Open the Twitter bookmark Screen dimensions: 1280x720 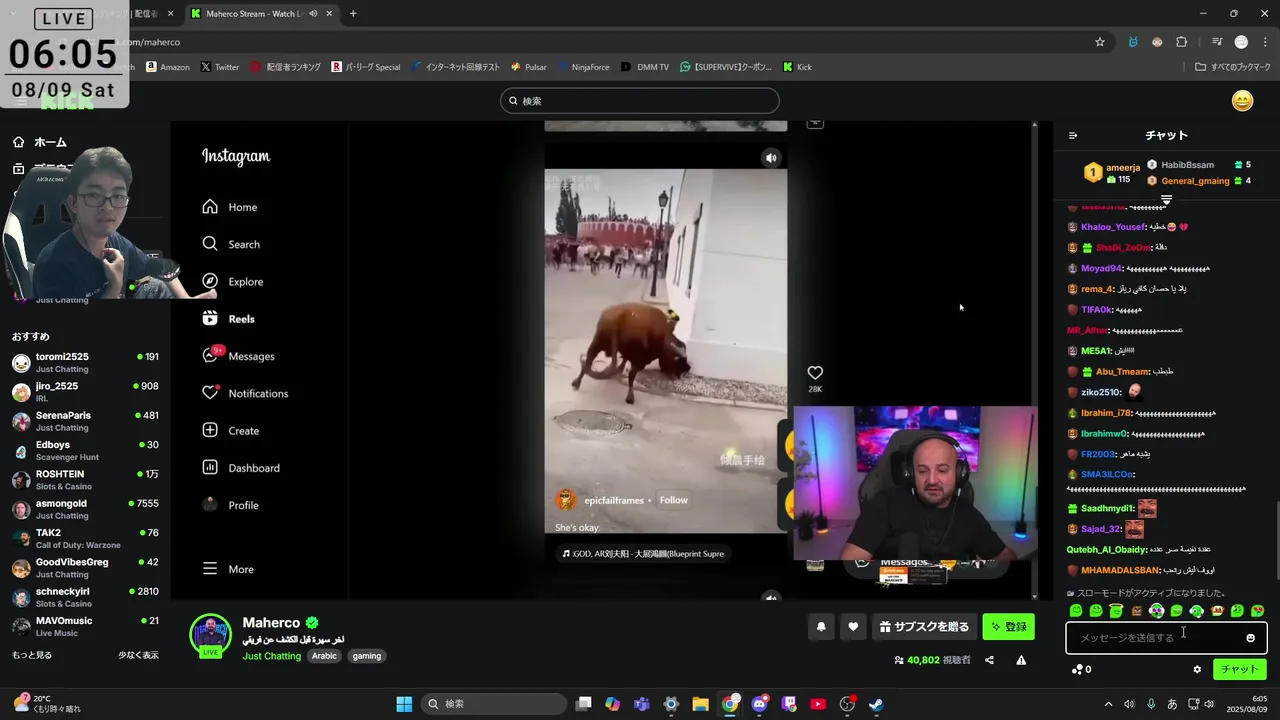[220, 67]
